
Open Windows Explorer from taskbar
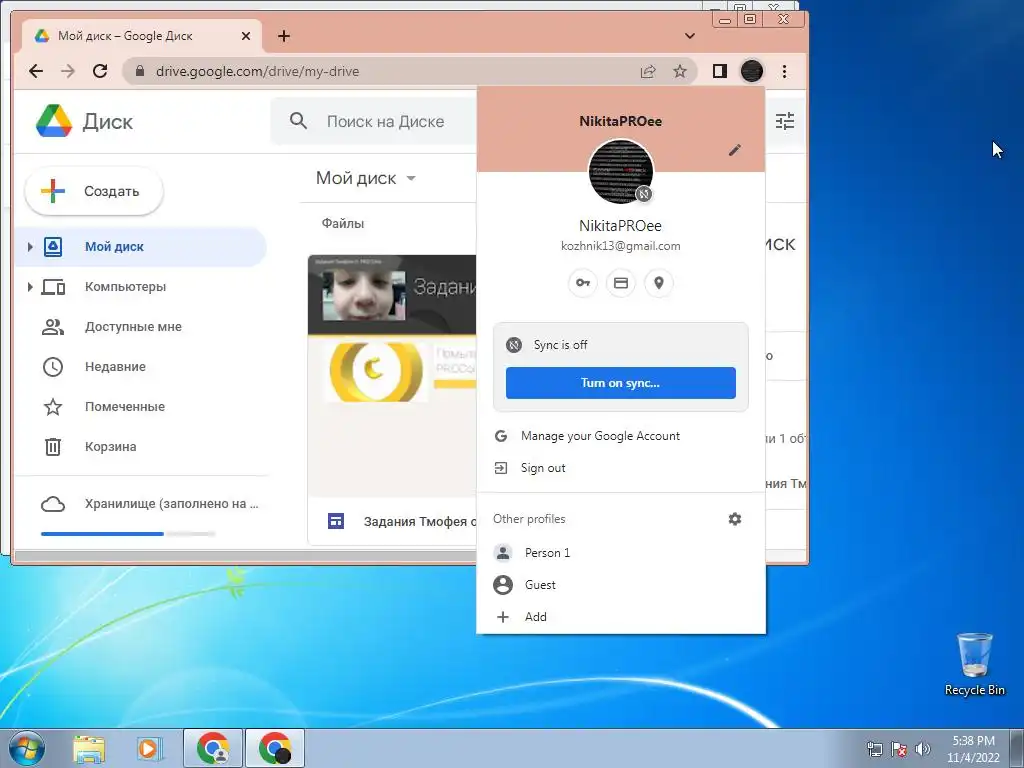point(89,748)
